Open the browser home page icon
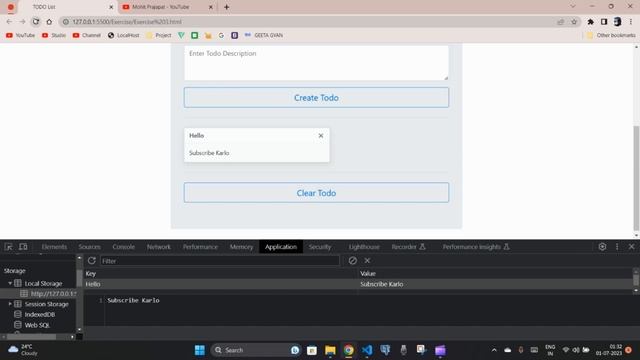The height and width of the screenshot is (360, 640). tap(49, 22)
